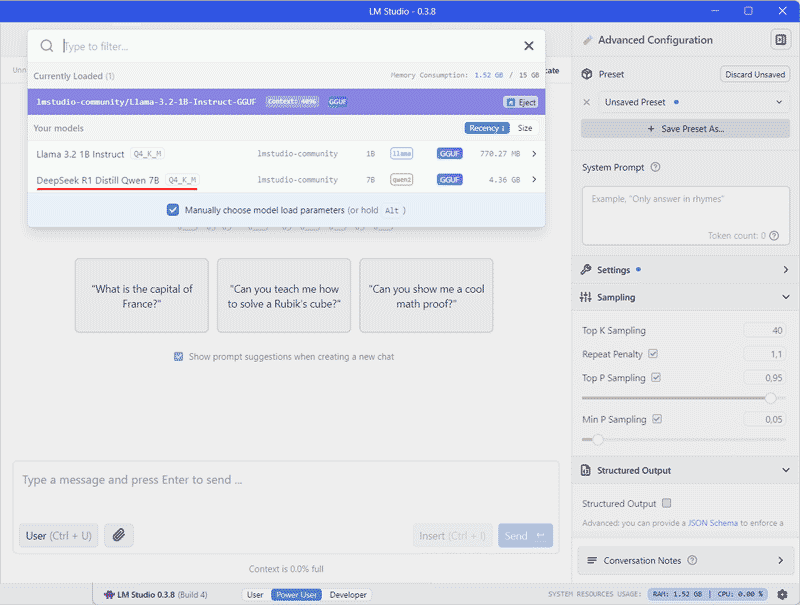
Task: Open settings gear in status bar
Action: [782, 594]
